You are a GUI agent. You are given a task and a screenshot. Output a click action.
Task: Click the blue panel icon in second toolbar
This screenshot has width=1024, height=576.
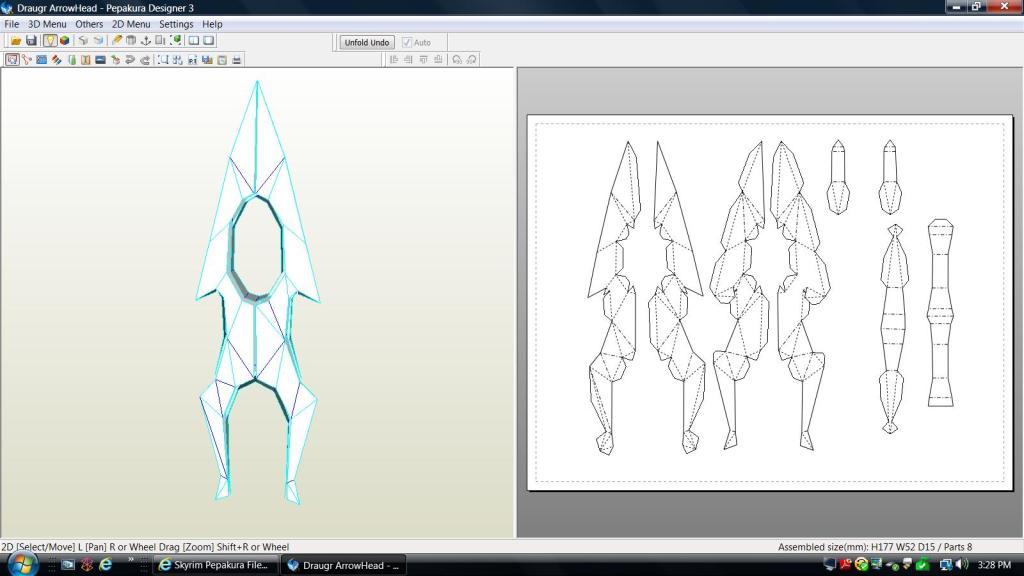coord(42,59)
